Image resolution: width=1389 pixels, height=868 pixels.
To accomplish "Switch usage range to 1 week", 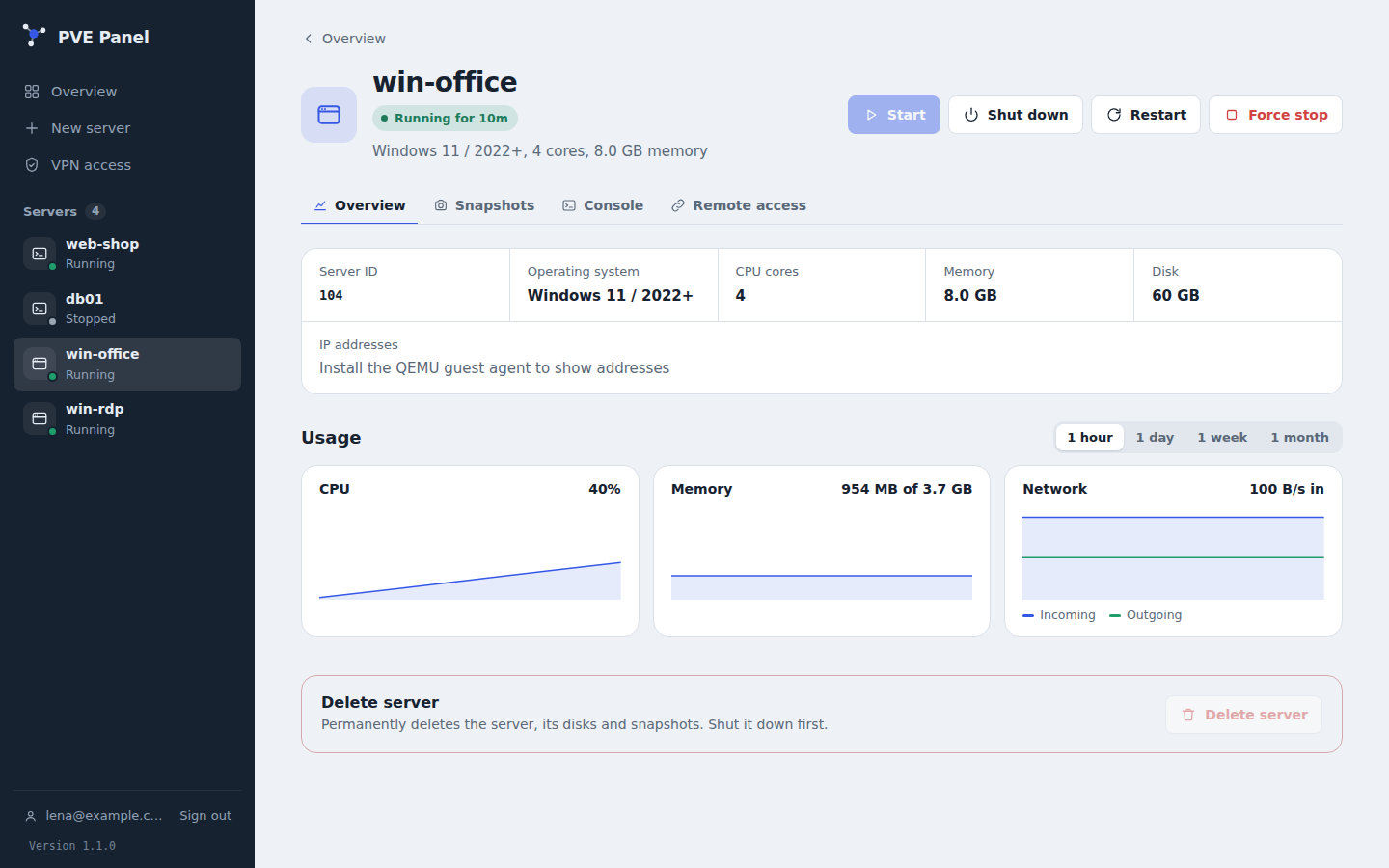I will point(1222,438).
